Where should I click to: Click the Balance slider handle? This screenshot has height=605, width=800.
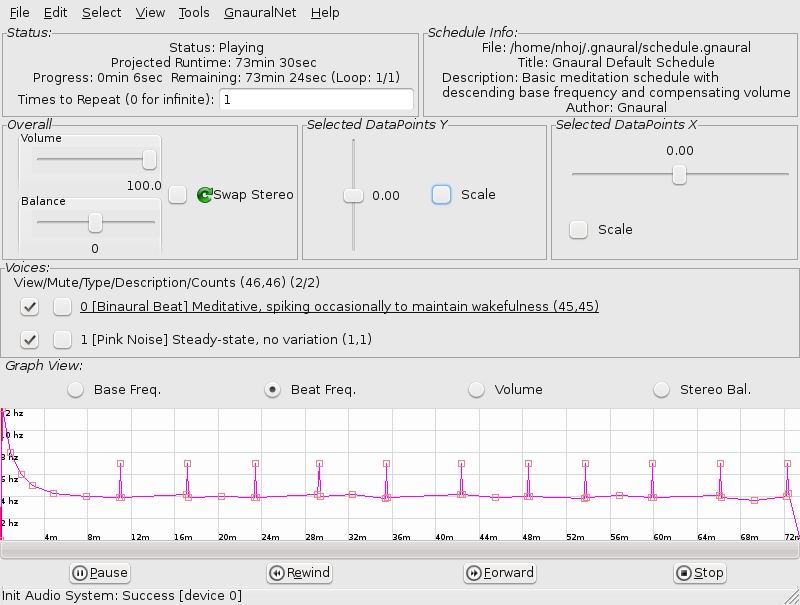point(95,222)
